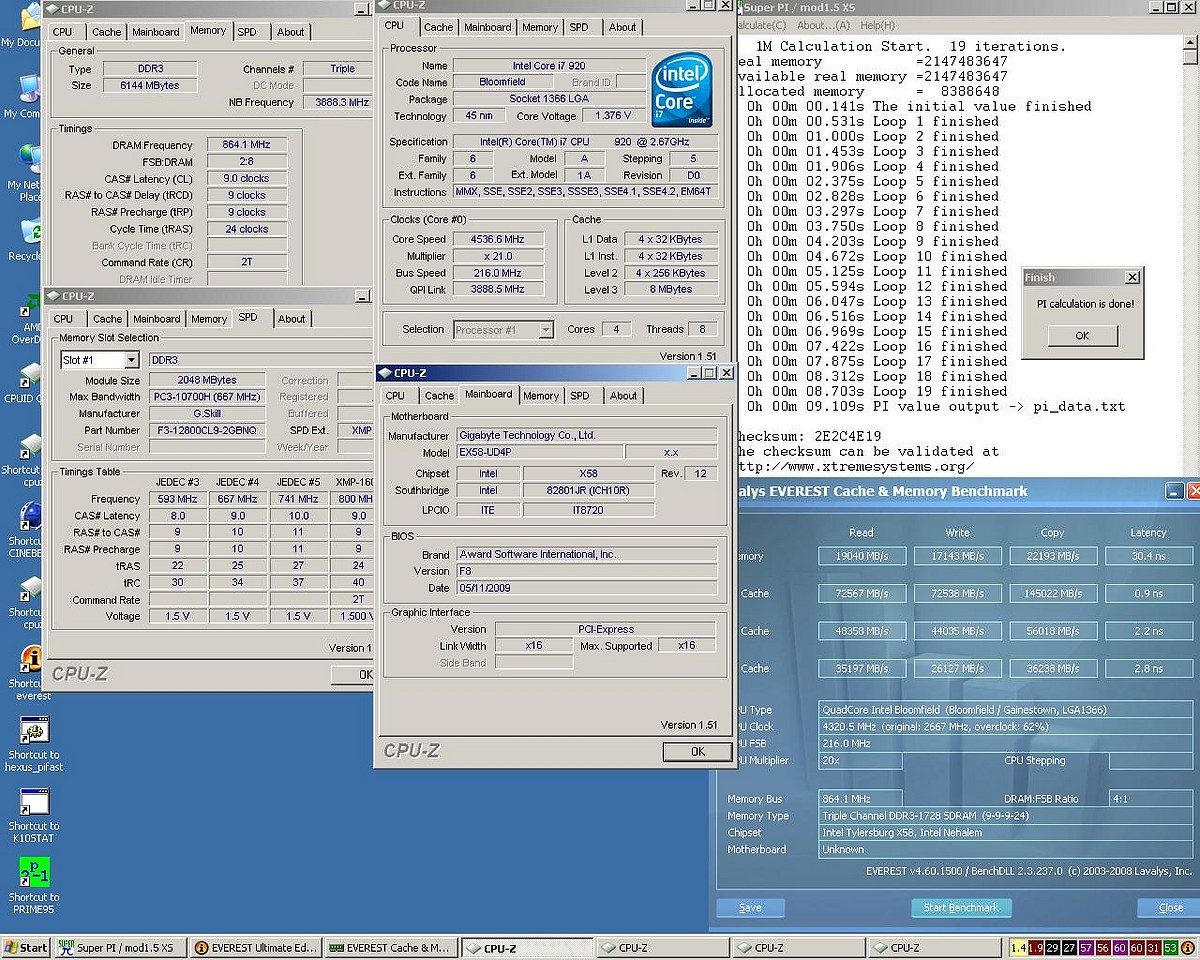Switch to Cache tab in CPU-Z Mainboard window
Viewport: 1200px width, 960px height.
[x=439, y=396]
